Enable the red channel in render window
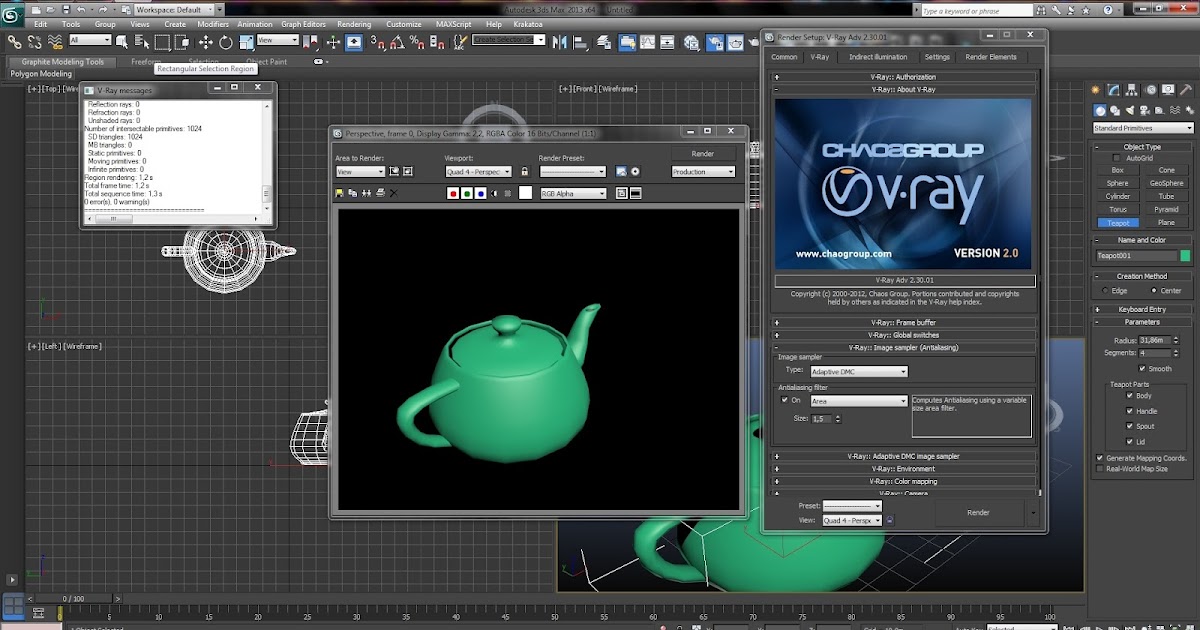The image size is (1200, 630). [x=453, y=193]
